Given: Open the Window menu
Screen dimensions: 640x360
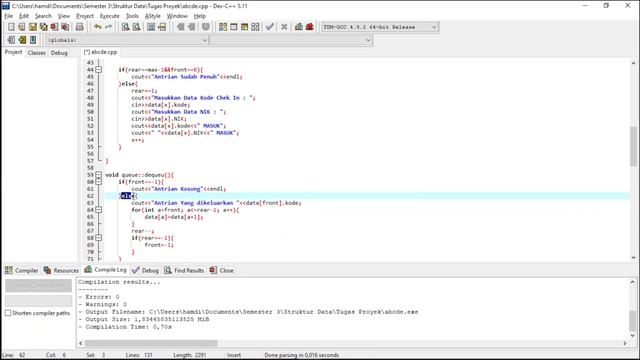Looking at the screenshot, I should pyautogui.click(x=177, y=16).
